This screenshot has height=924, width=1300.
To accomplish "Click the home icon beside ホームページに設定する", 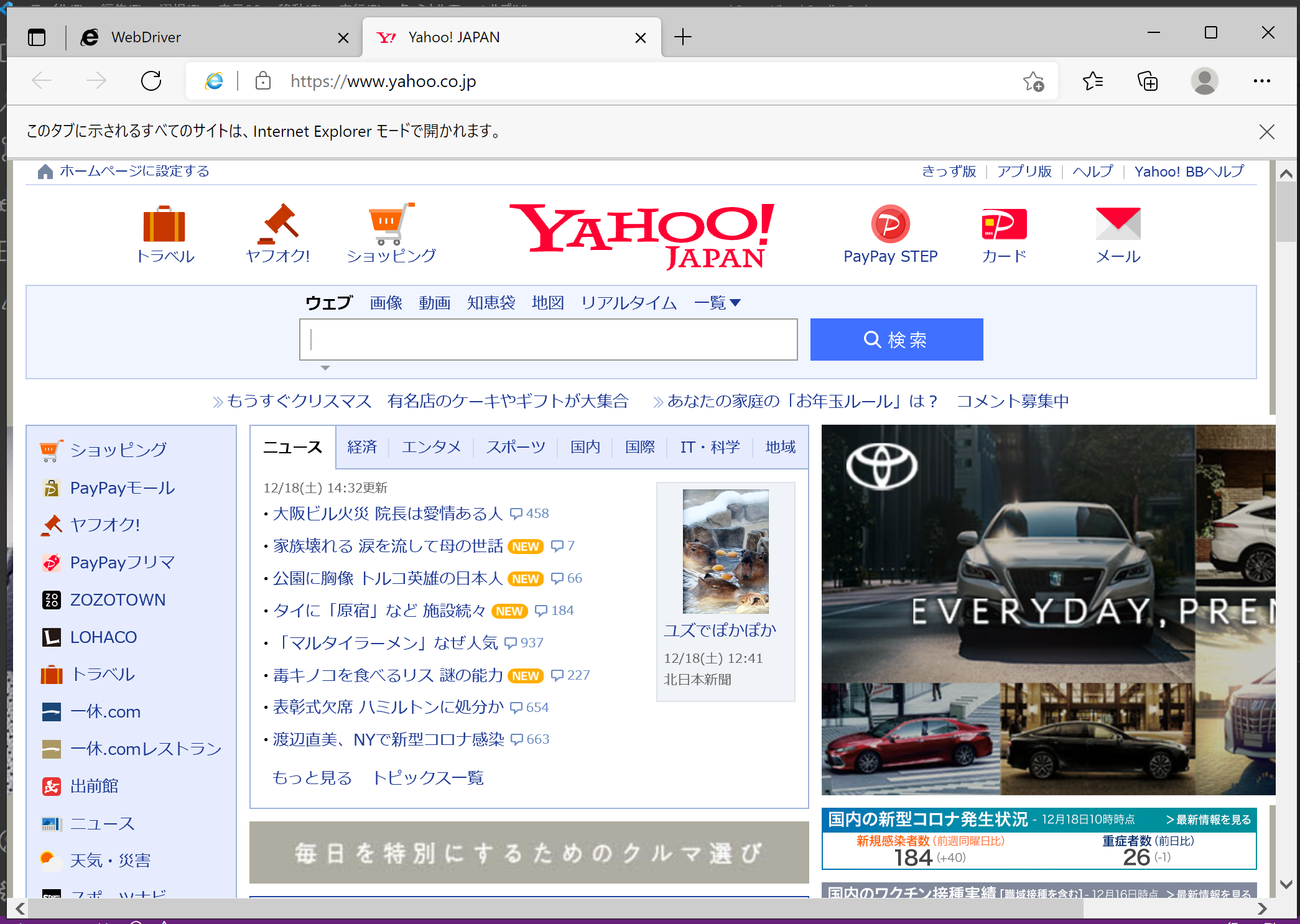I will coord(45,172).
